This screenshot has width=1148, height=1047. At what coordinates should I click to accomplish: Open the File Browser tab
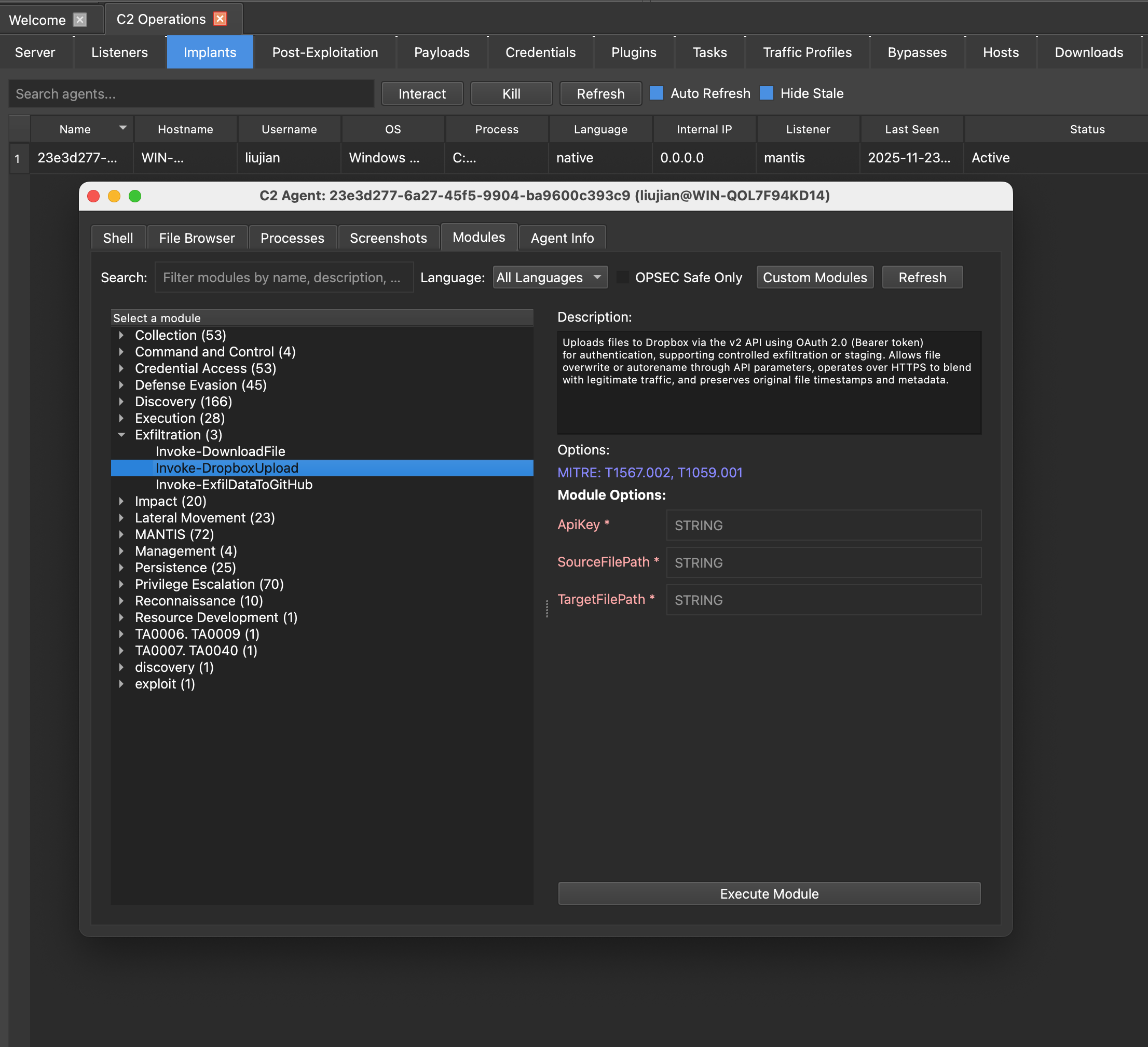pos(197,238)
